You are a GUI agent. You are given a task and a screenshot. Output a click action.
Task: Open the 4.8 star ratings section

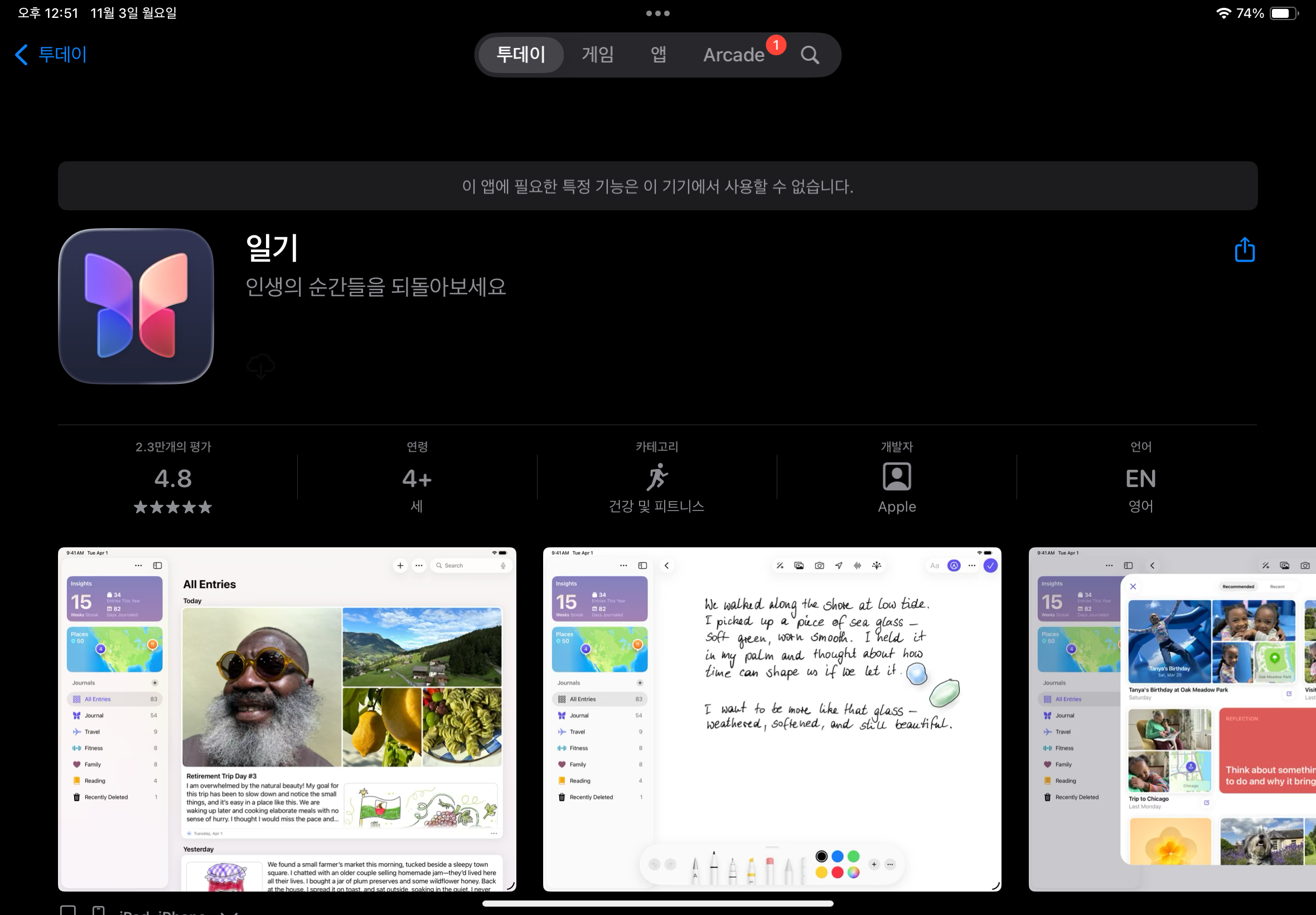click(173, 479)
